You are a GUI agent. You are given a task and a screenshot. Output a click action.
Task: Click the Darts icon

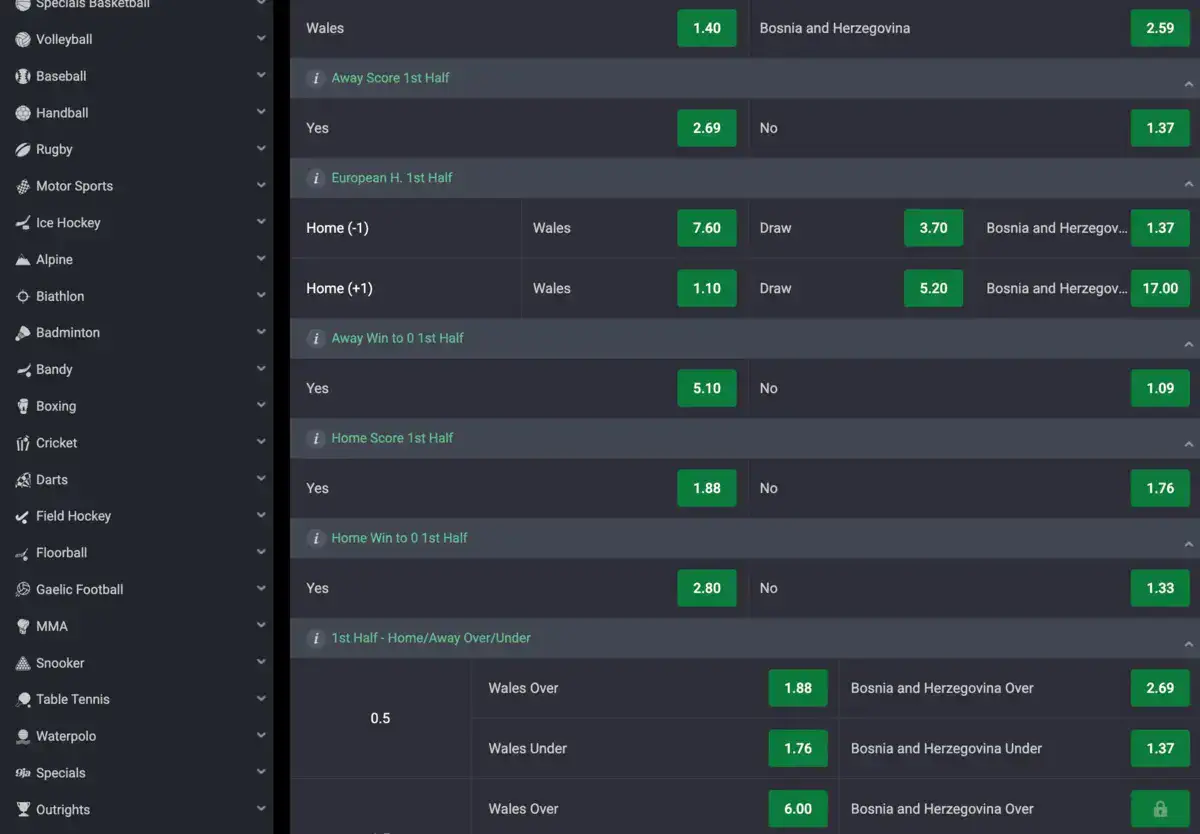click(23, 479)
